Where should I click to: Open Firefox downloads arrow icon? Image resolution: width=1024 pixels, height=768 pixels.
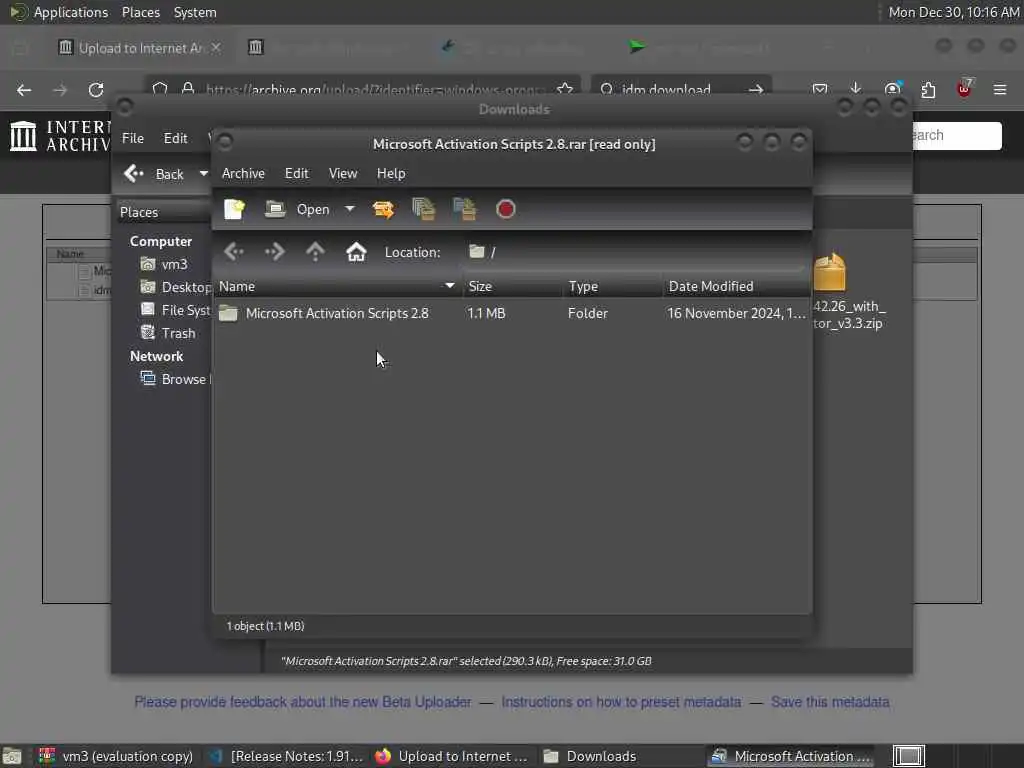click(856, 89)
